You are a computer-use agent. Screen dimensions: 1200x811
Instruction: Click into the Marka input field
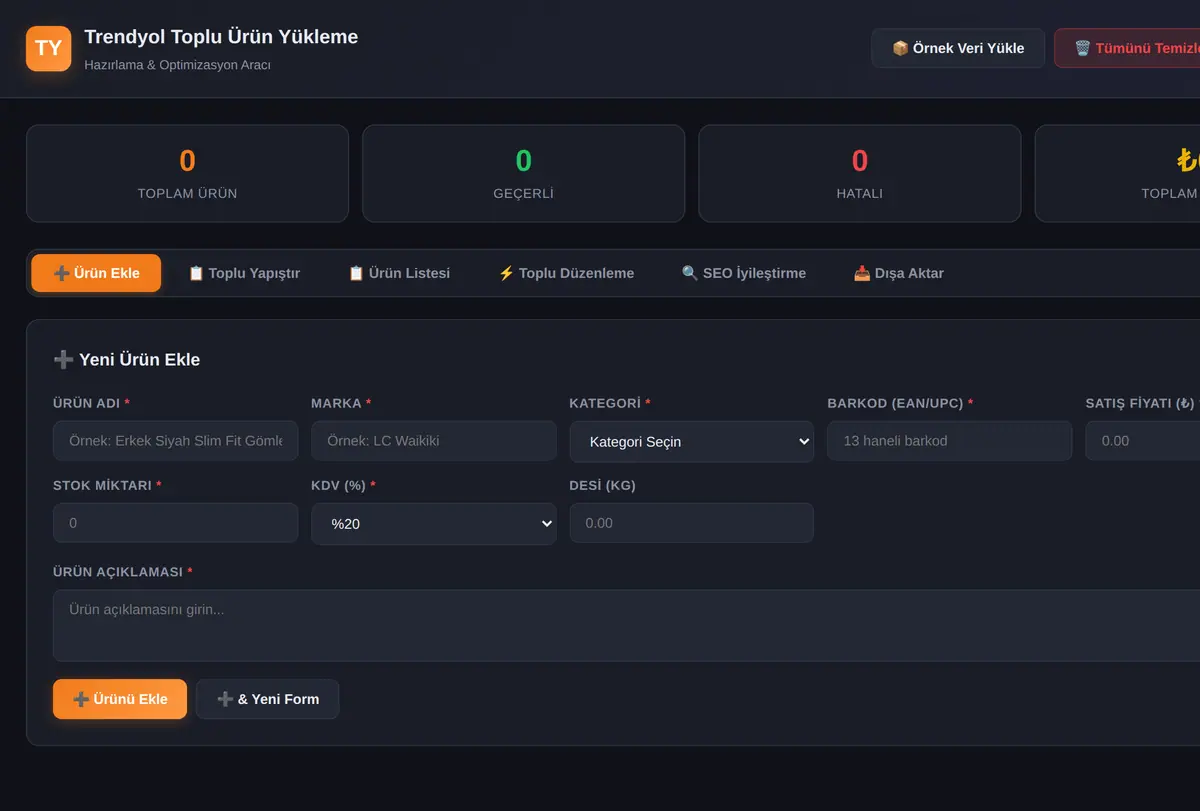(x=433, y=441)
